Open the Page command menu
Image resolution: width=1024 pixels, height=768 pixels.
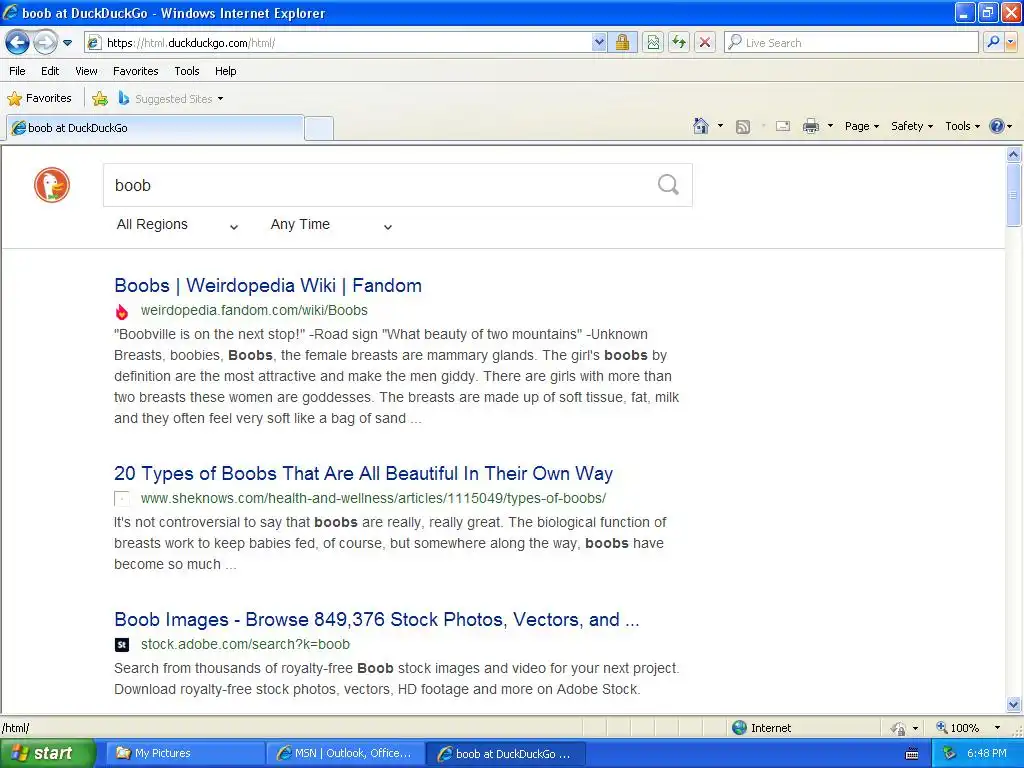click(x=861, y=127)
